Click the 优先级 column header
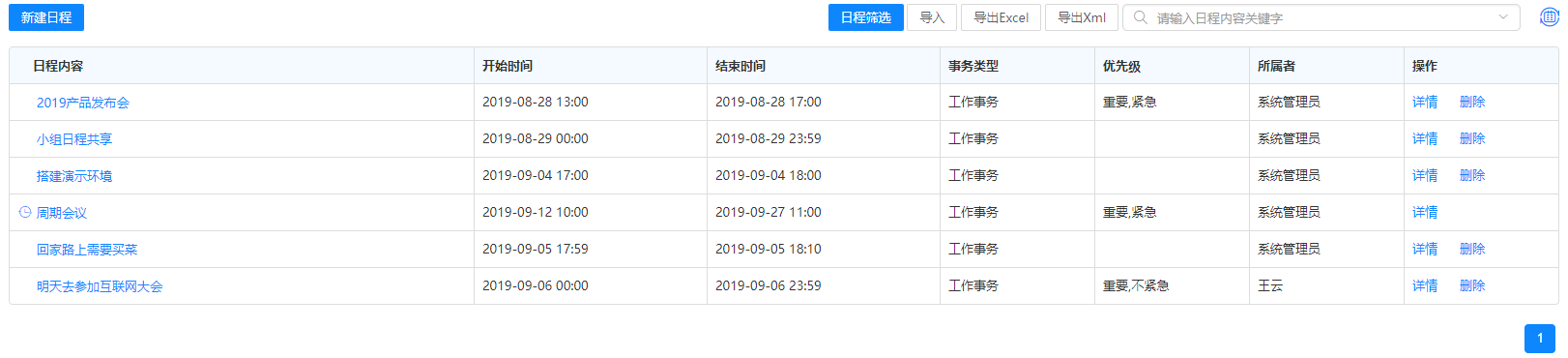The width and height of the screenshot is (1568, 358). point(1121,66)
